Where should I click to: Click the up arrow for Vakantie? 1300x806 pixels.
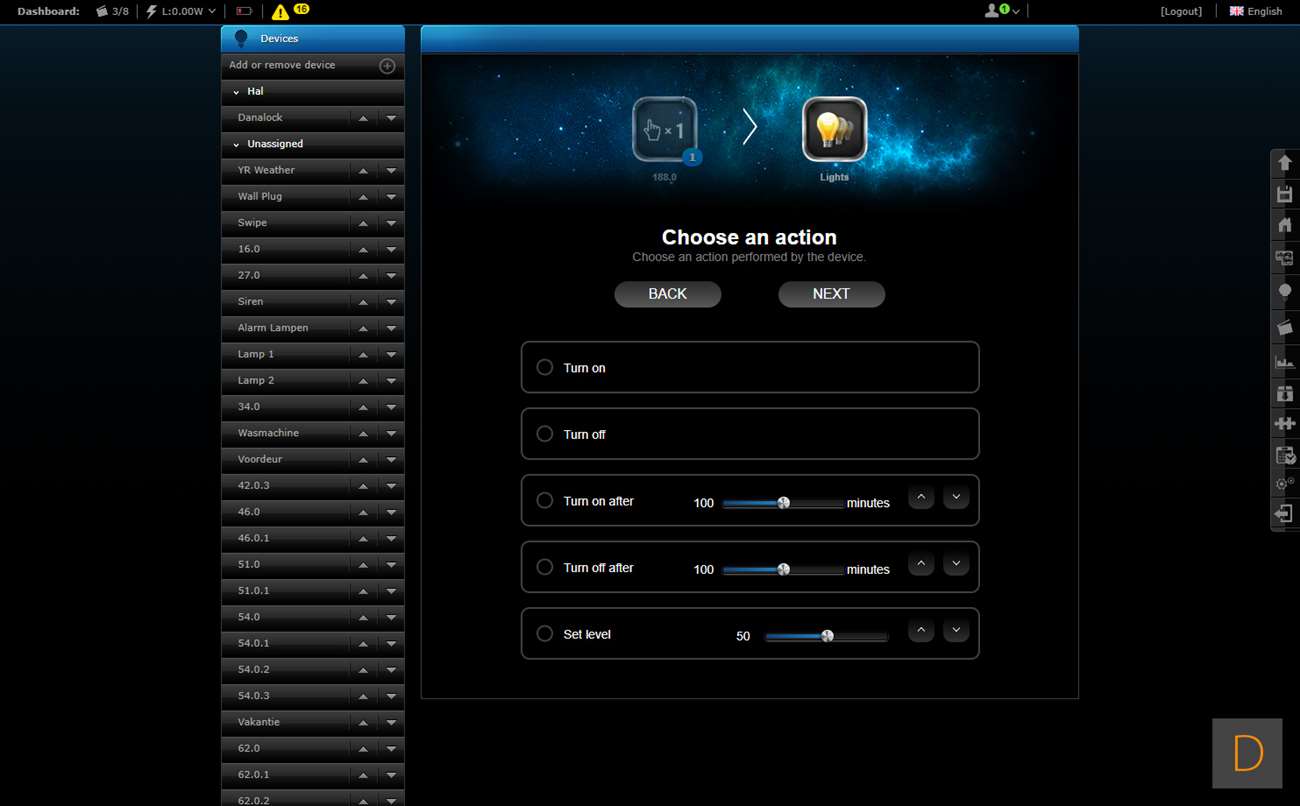pos(363,723)
